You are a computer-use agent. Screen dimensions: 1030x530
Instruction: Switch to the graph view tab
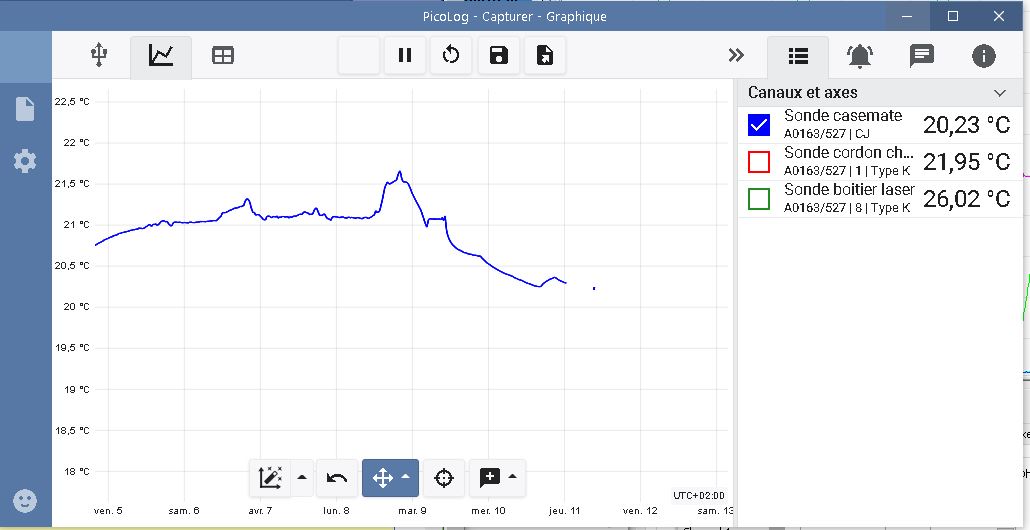click(x=160, y=56)
